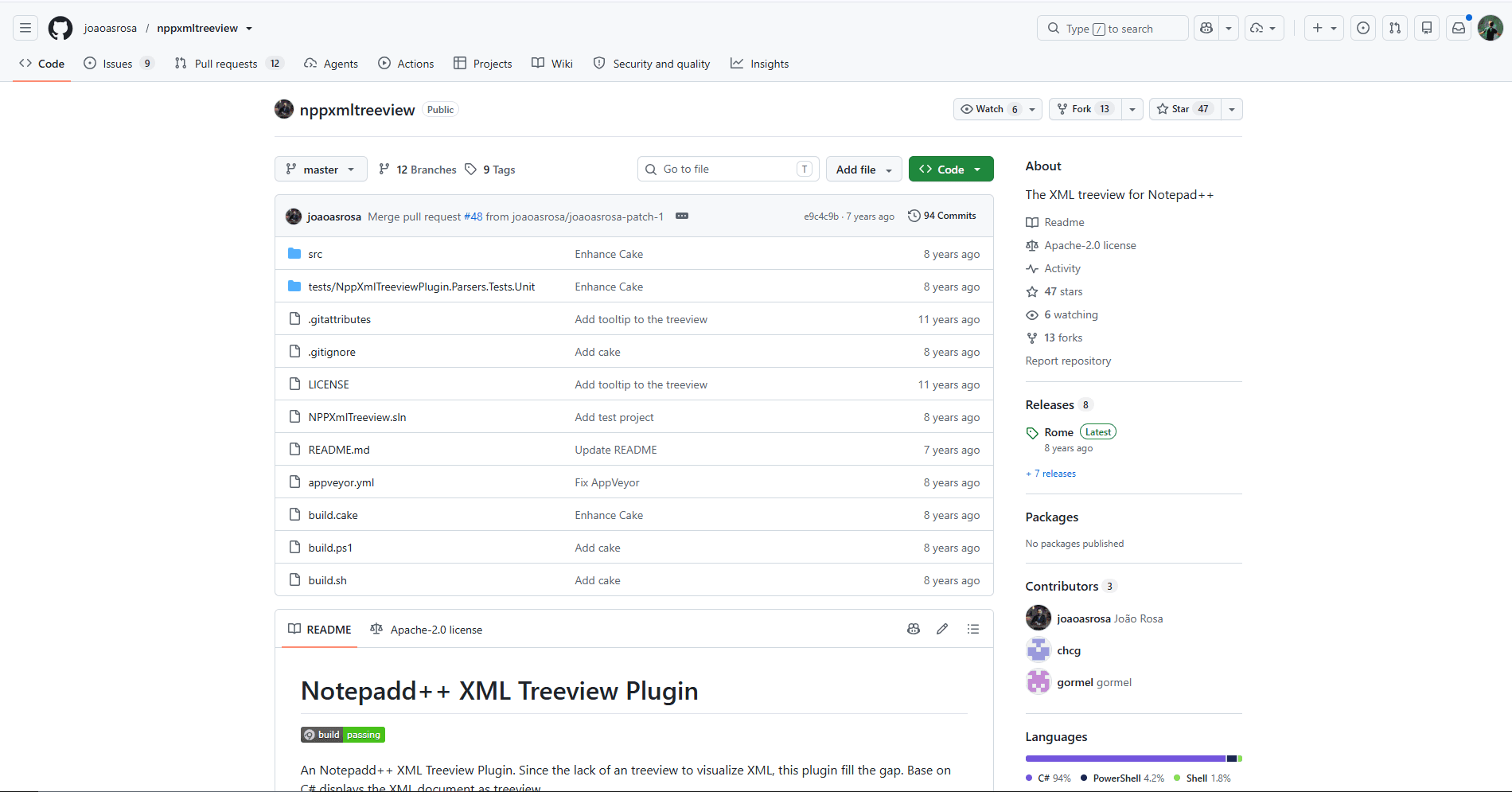Open the Insights tab
This screenshot has height=792, width=1512.
(760, 64)
